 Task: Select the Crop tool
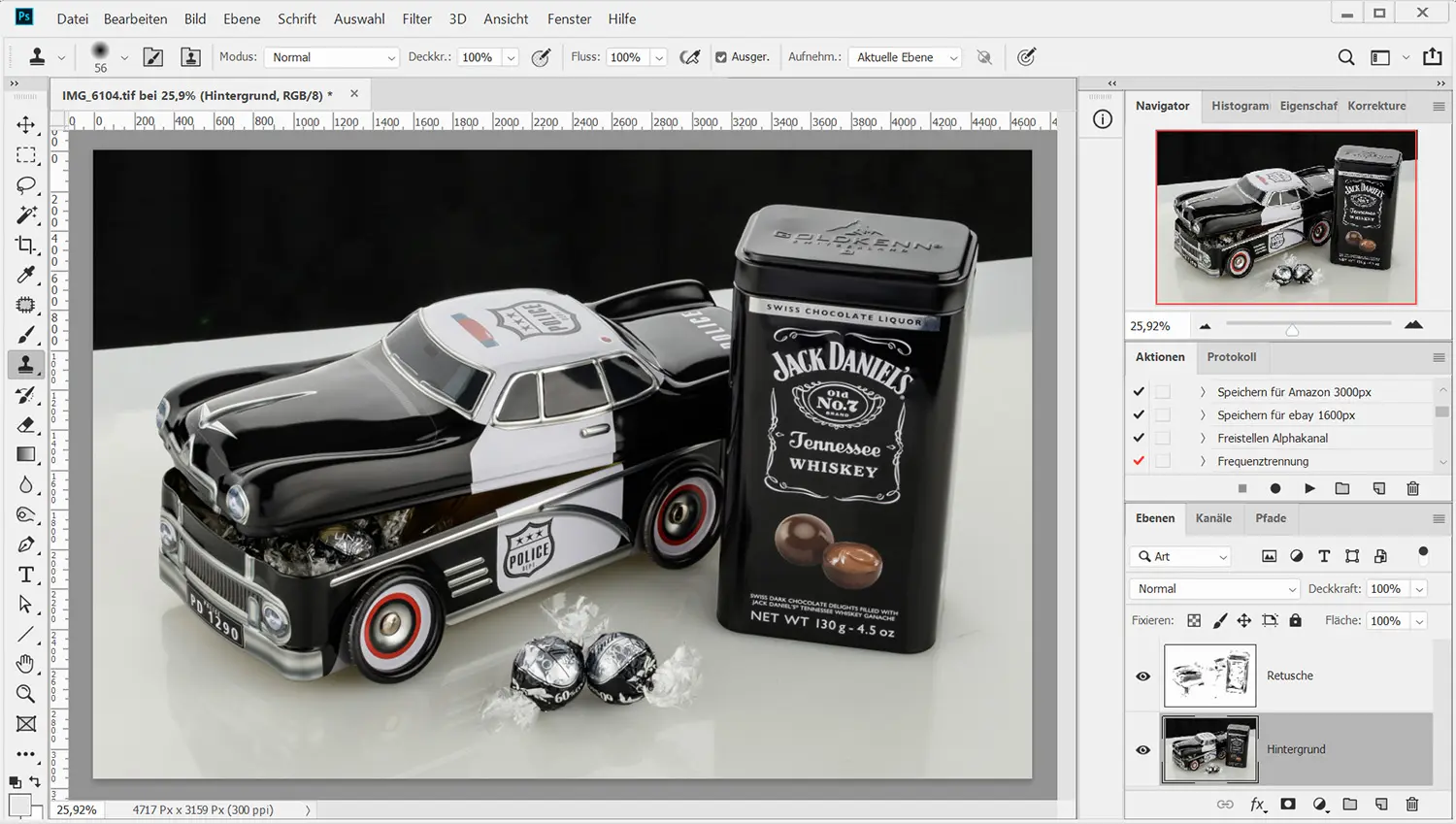tap(26, 246)
